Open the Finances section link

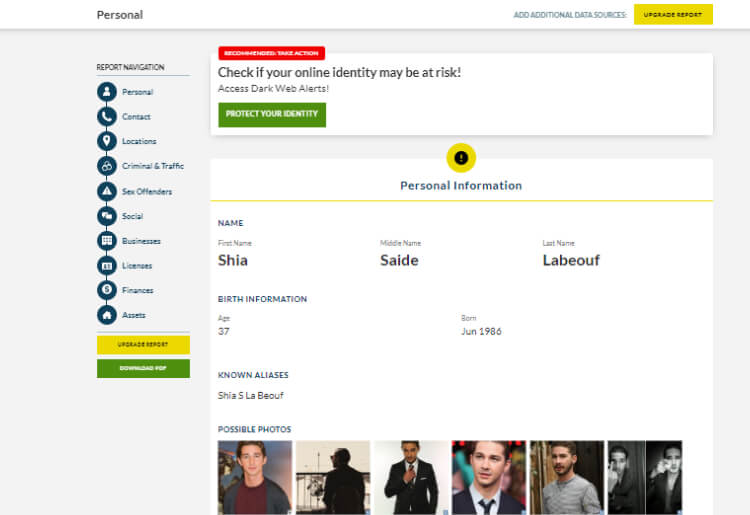tap(138, 290)
